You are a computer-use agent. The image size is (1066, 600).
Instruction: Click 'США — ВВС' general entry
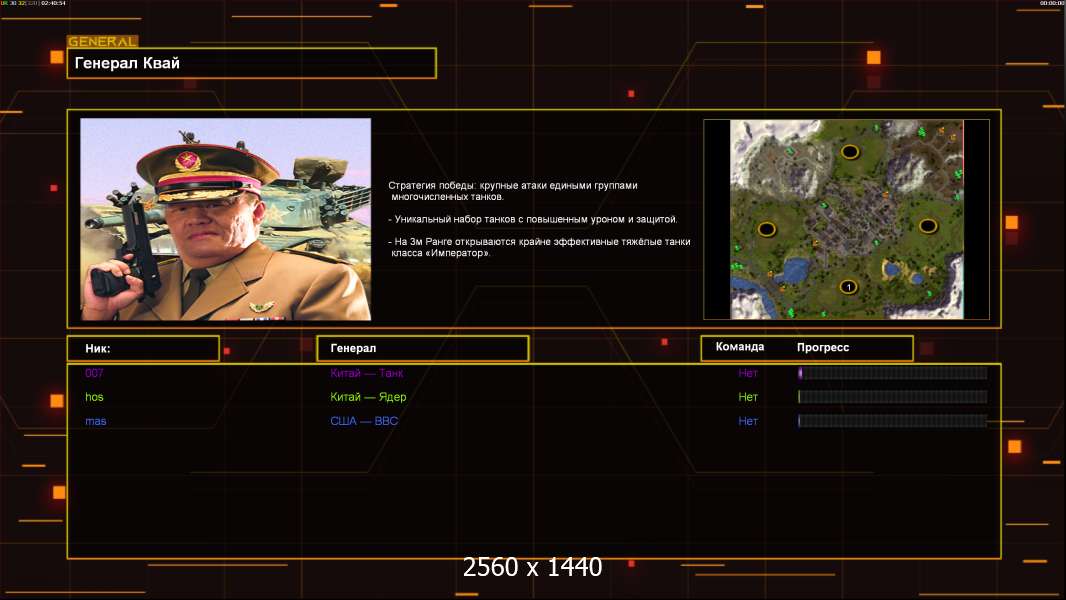pos(364,421)
